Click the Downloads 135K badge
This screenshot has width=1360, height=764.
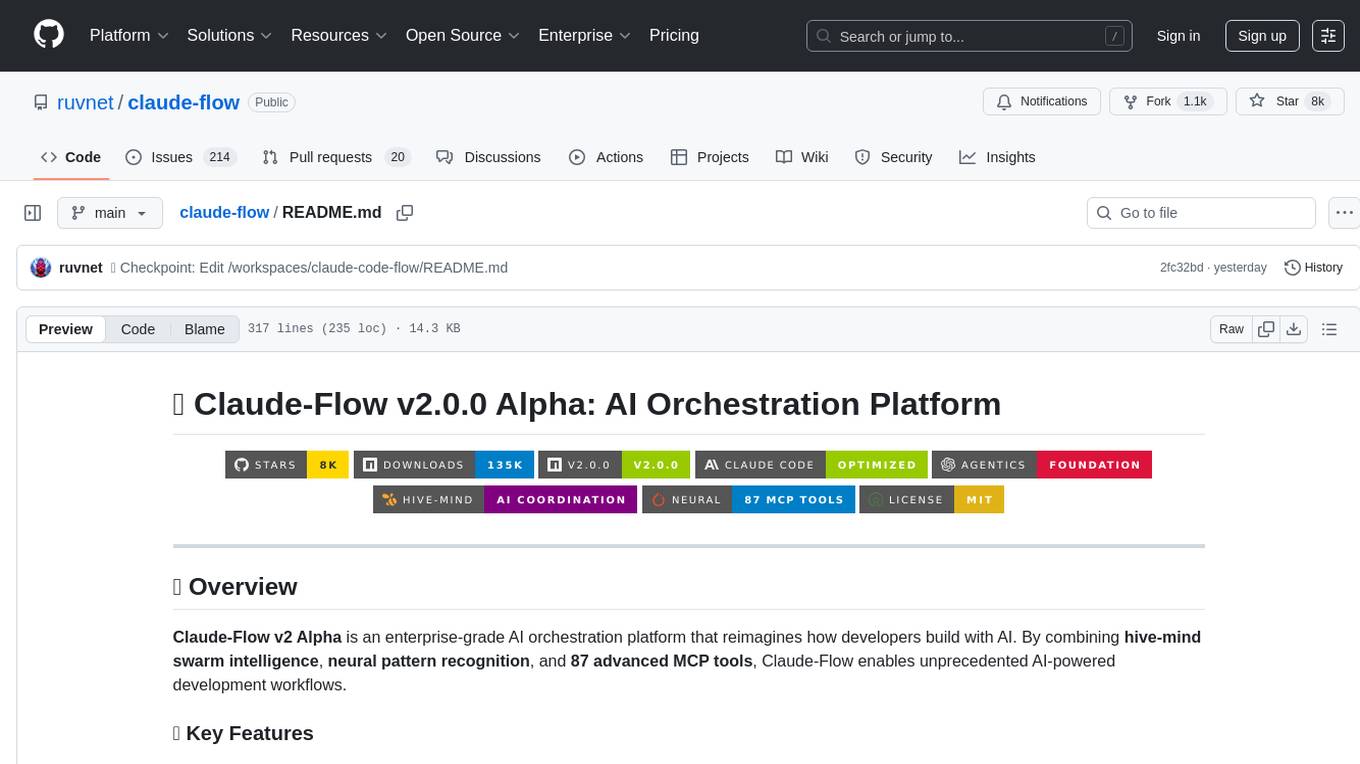click(443, 464)
